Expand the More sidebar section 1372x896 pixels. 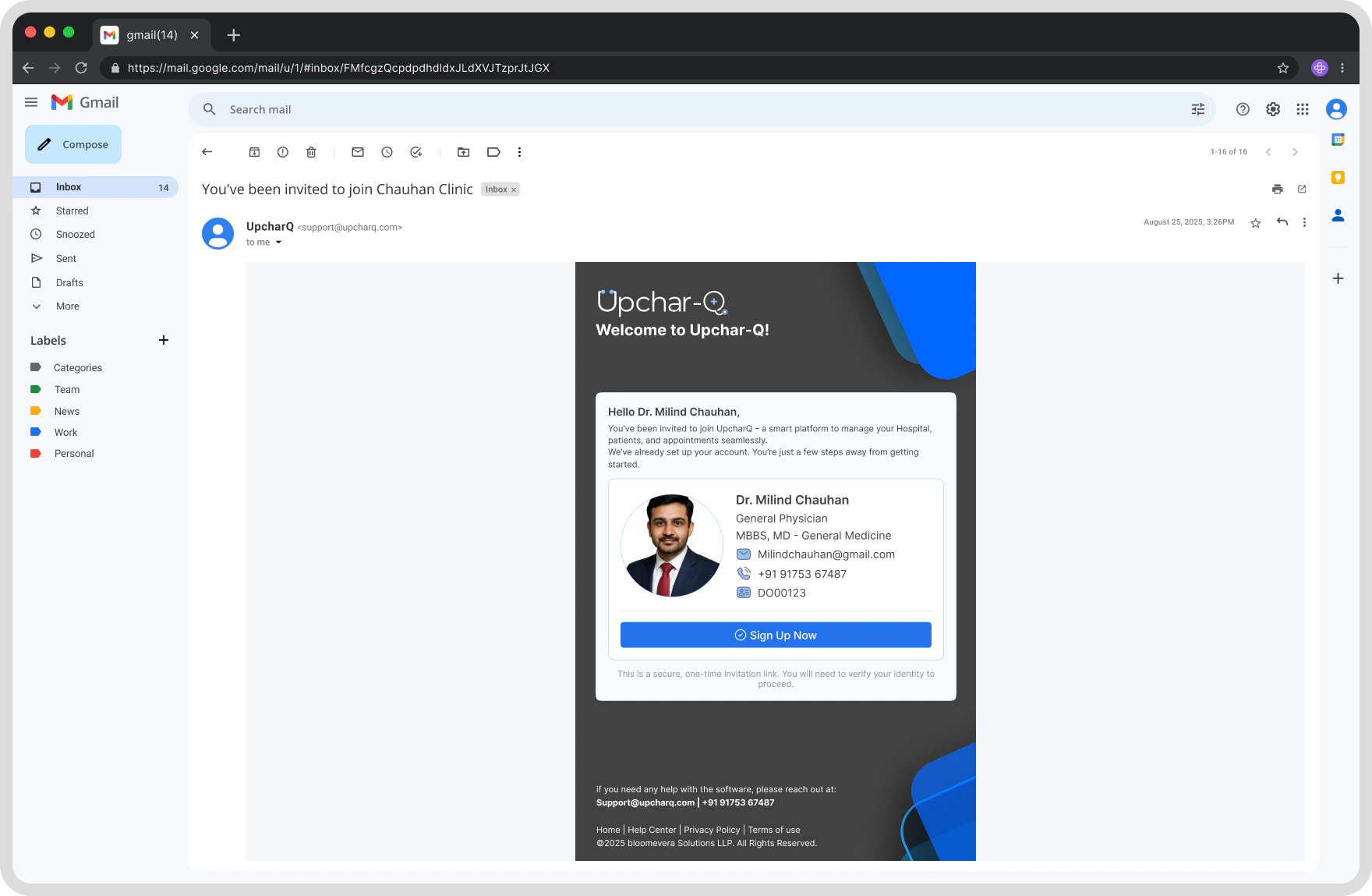67,306
